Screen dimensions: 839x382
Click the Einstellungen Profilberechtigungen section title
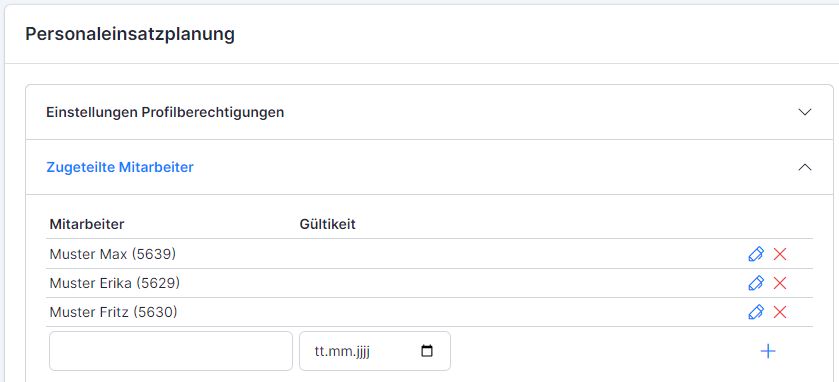[x=165, y=112]
